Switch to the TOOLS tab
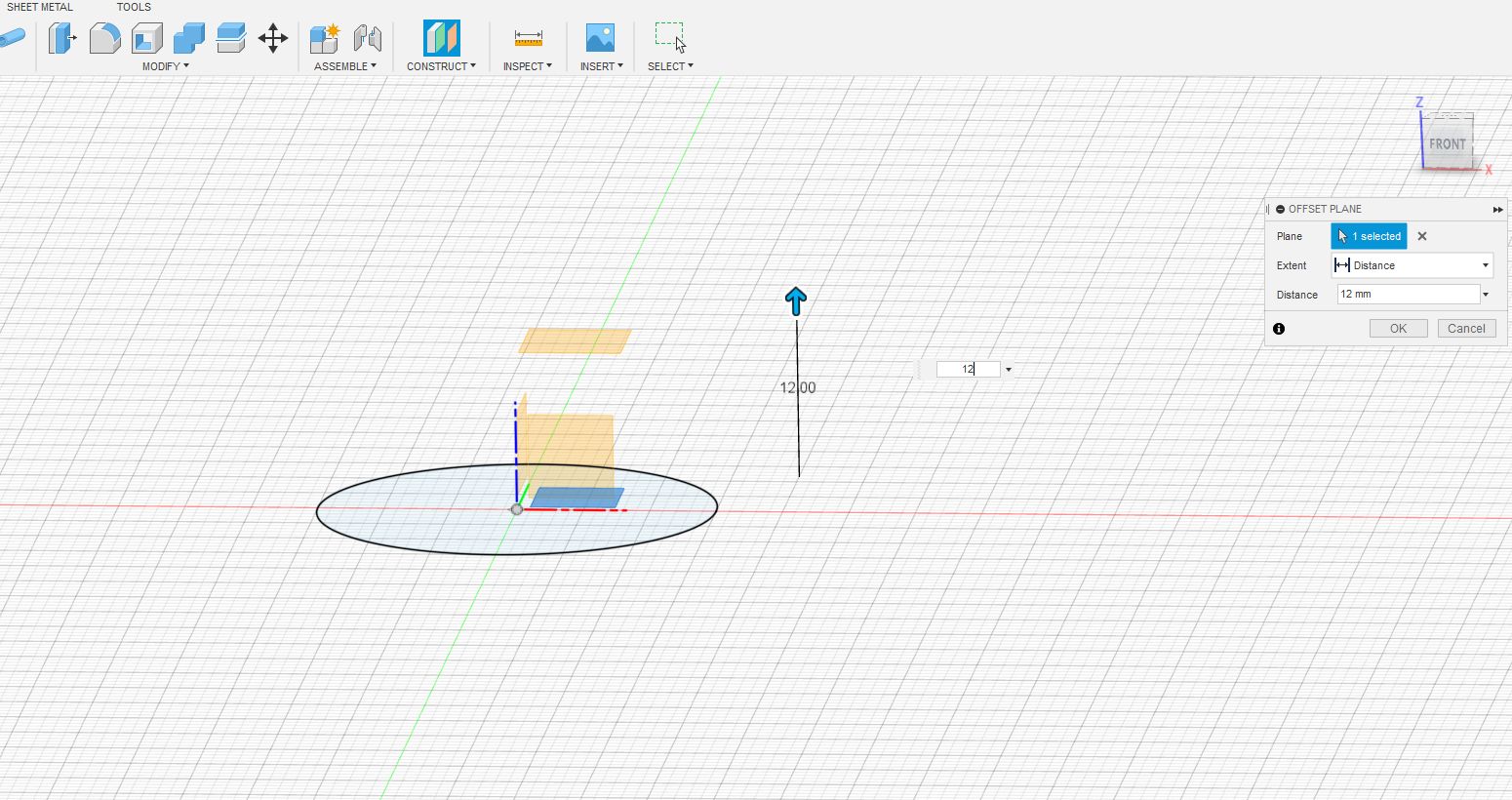1512x800 pixels. (133, 7)
